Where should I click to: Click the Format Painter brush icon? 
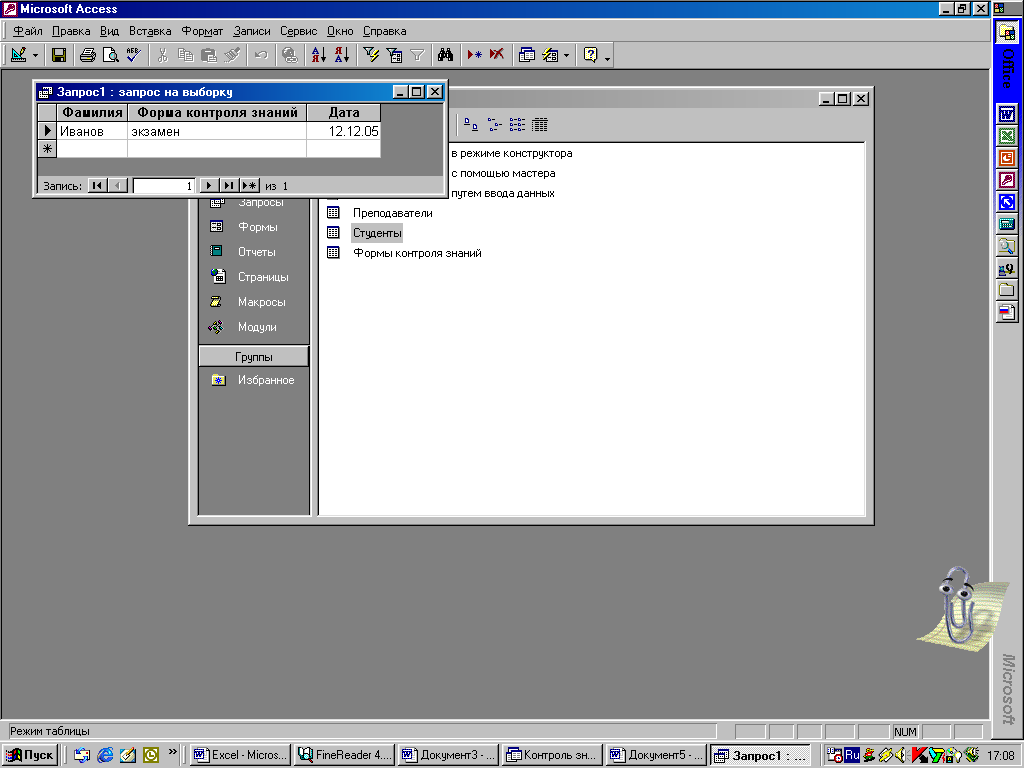tap(232, 56)
